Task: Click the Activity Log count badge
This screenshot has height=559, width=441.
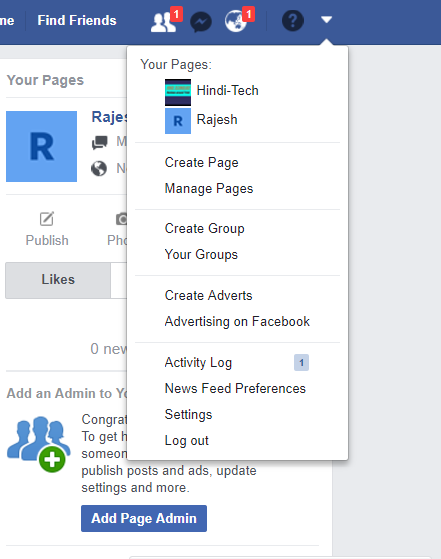Action: click(301, 363)
